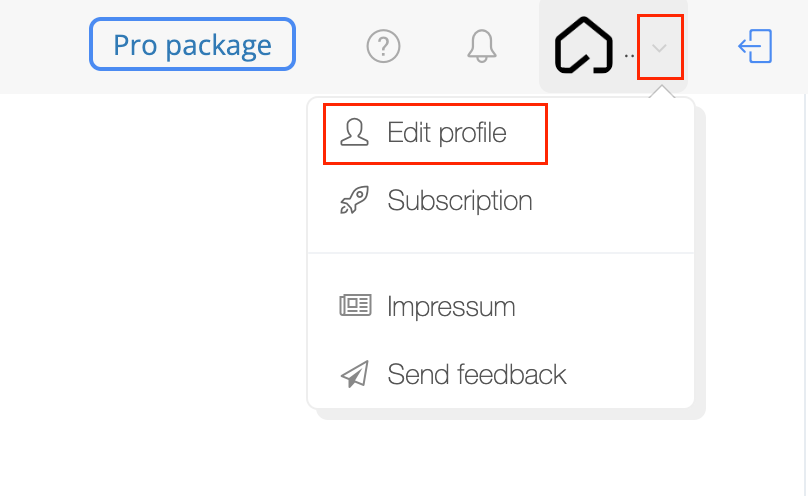Open notifications with the bell icon

tap(482, 46)
